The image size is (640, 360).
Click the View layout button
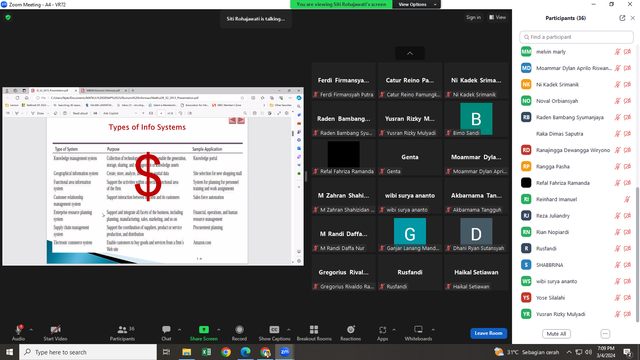pos(498,17)
